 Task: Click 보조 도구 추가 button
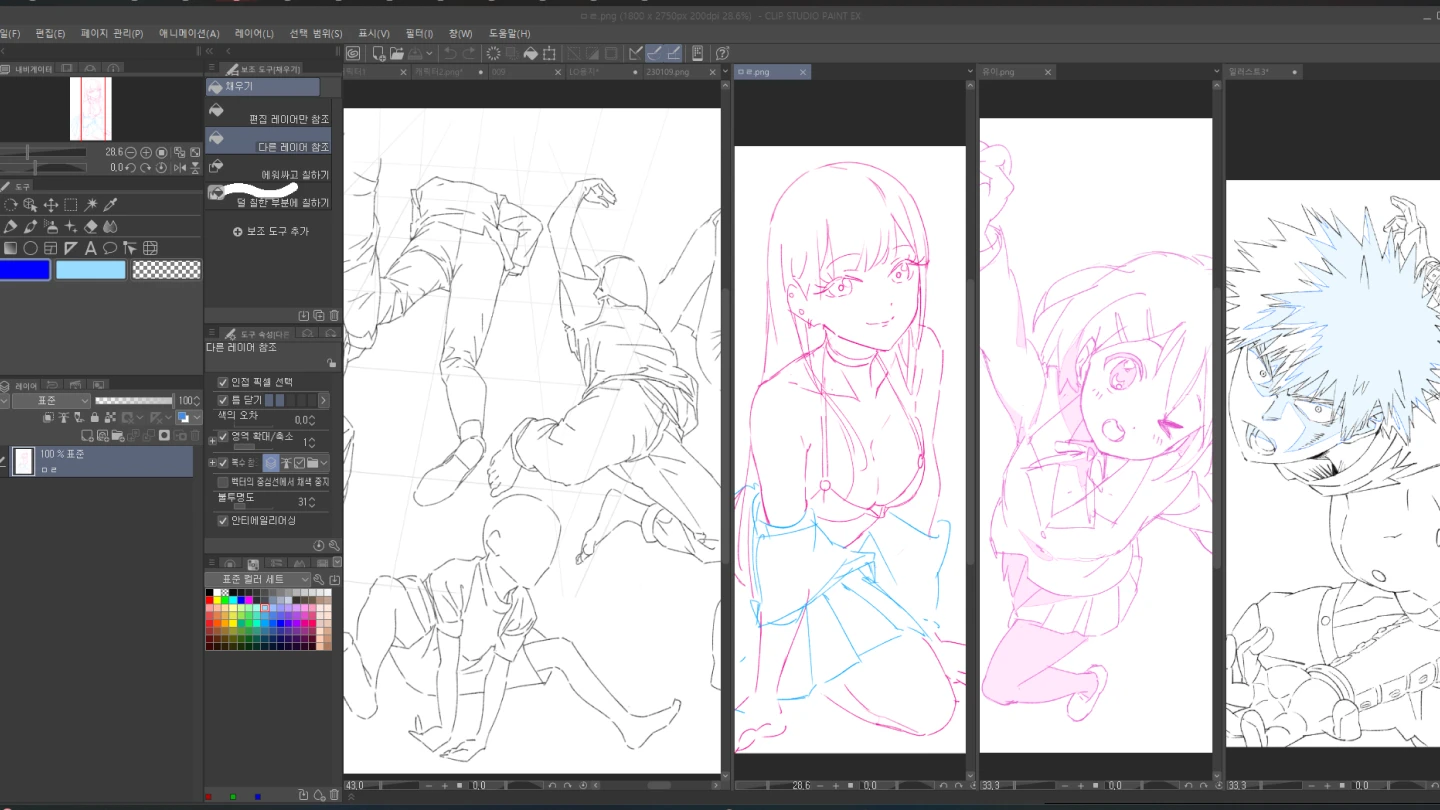[271, 231]
